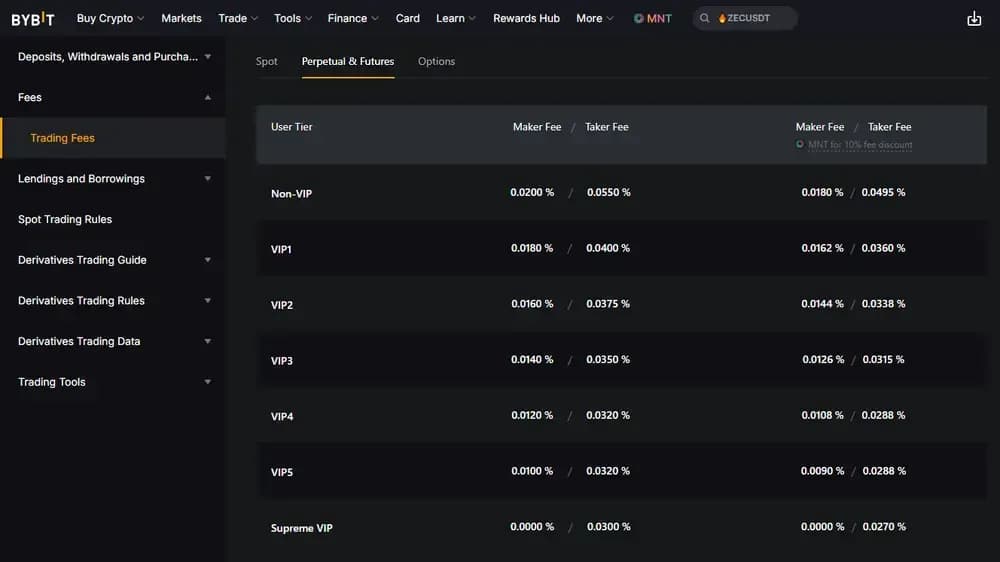Viewport: 1000px width, 562px height.
Task: Open Rewards Hub
Action: (x=526, y=18)
